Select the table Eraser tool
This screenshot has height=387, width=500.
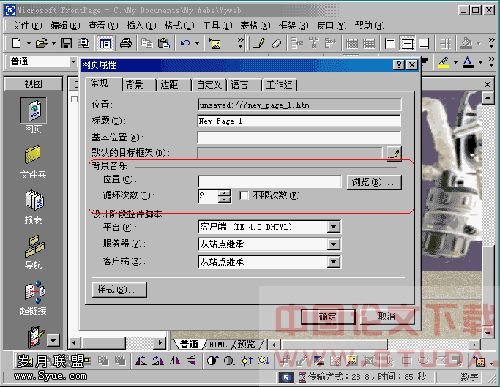point(277,43)
